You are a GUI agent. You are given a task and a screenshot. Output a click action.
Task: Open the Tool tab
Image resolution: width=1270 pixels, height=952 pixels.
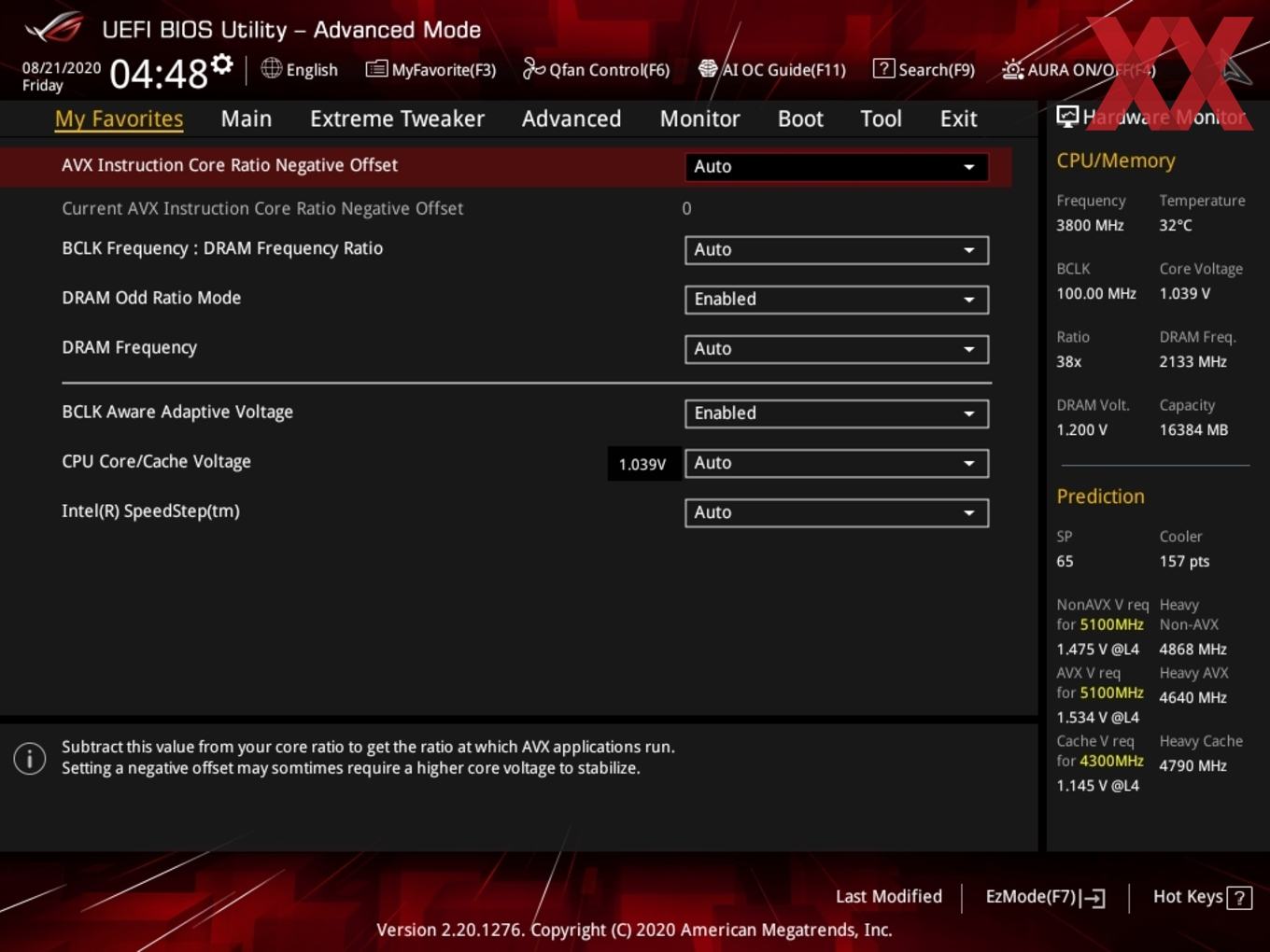(881, 119)
